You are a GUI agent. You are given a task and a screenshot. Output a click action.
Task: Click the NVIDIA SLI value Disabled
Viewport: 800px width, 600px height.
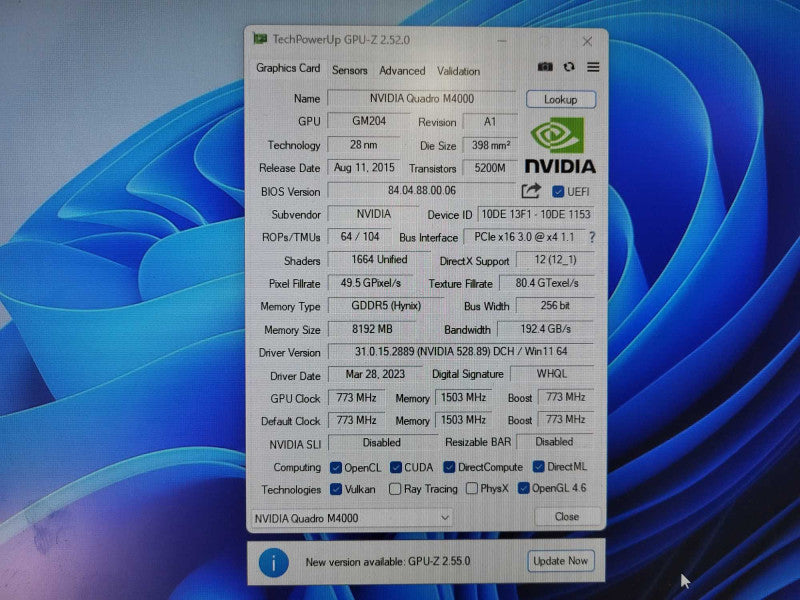(382, 443)
